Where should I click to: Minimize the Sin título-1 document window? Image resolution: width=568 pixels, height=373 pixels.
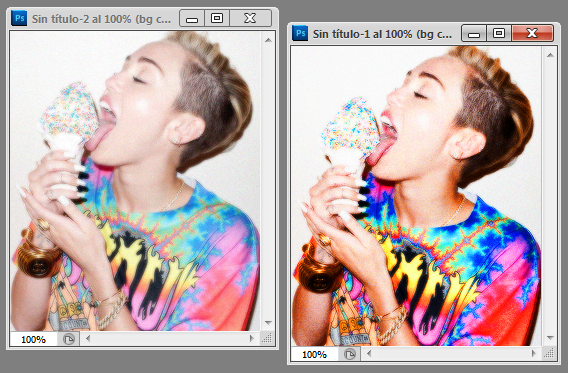(474, 33)
